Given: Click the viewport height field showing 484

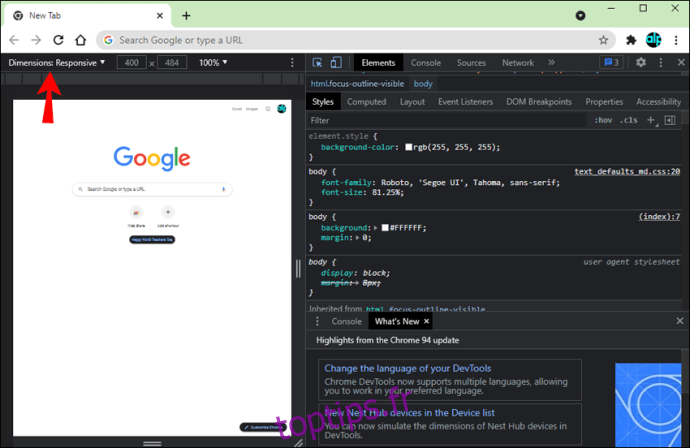Looking at the screenshot, I should [172, 62].
